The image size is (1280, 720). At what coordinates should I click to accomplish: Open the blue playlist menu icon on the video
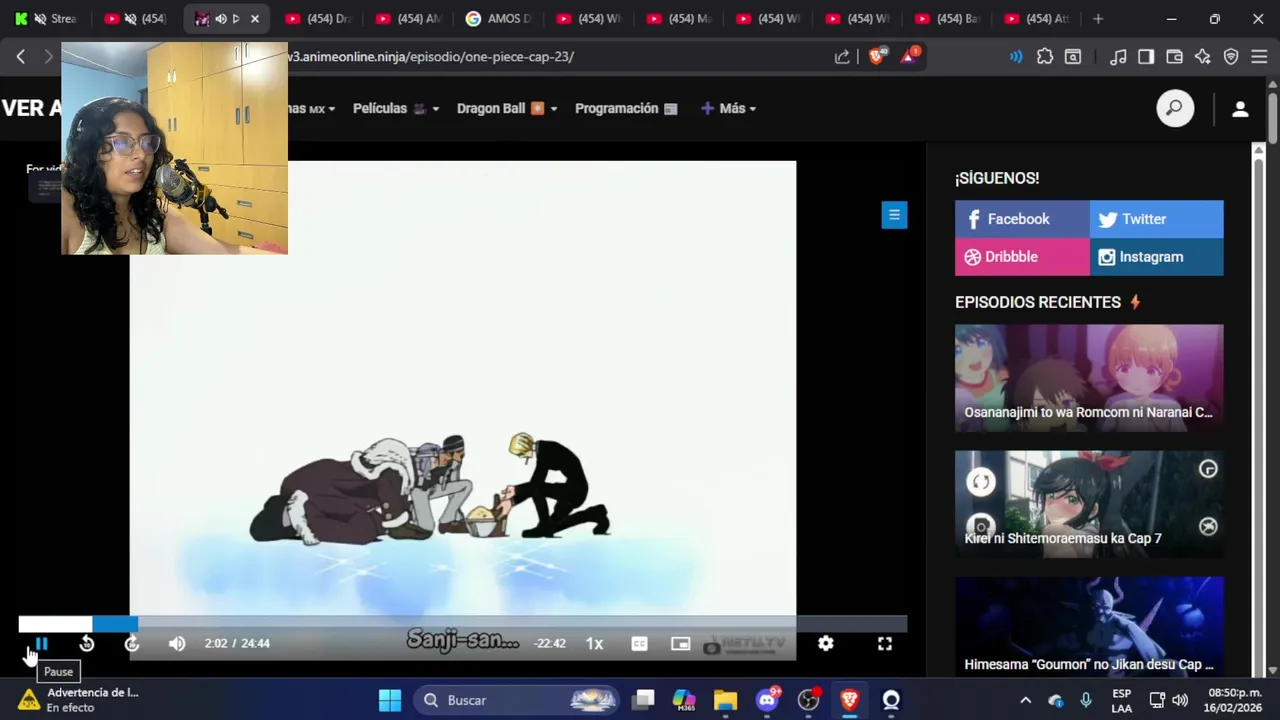click(894, 215)
